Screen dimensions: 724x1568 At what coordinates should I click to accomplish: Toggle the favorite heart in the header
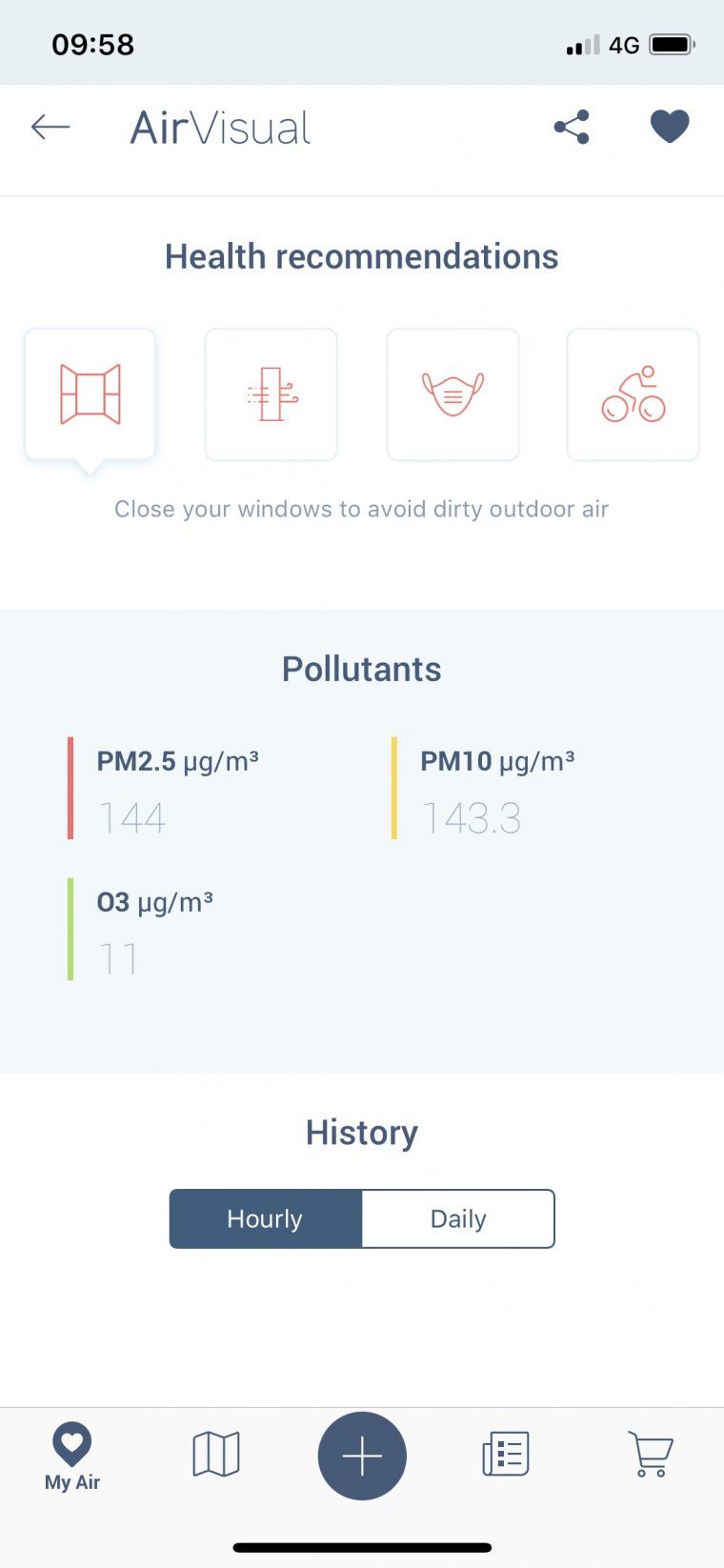pos(670,127)
